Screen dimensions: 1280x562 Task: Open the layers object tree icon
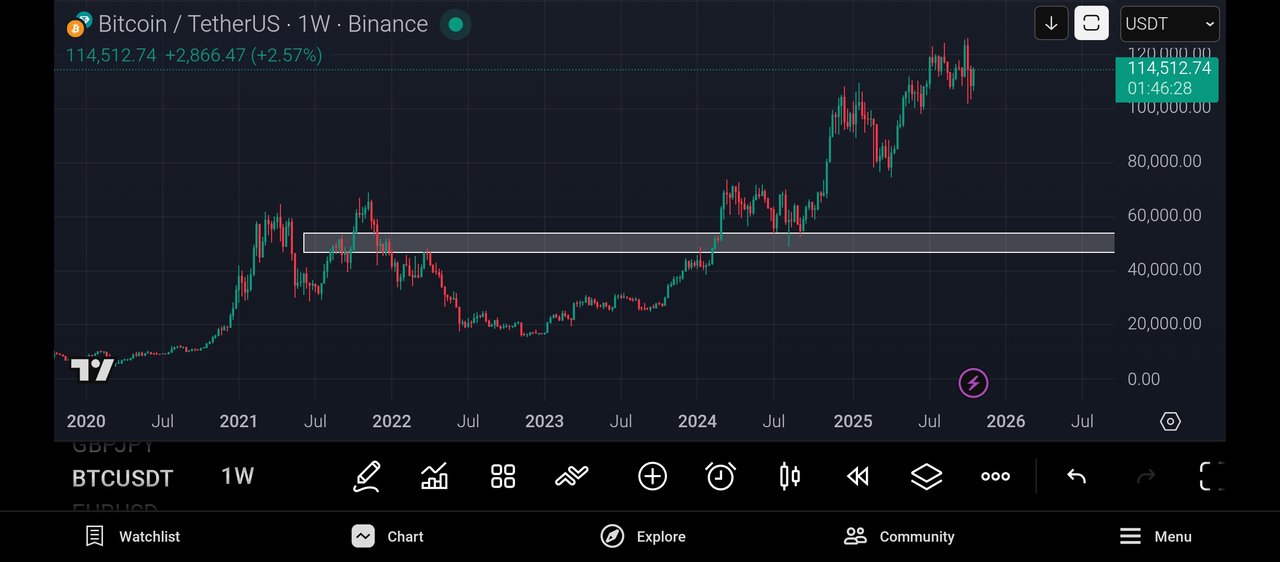[927, 477]
